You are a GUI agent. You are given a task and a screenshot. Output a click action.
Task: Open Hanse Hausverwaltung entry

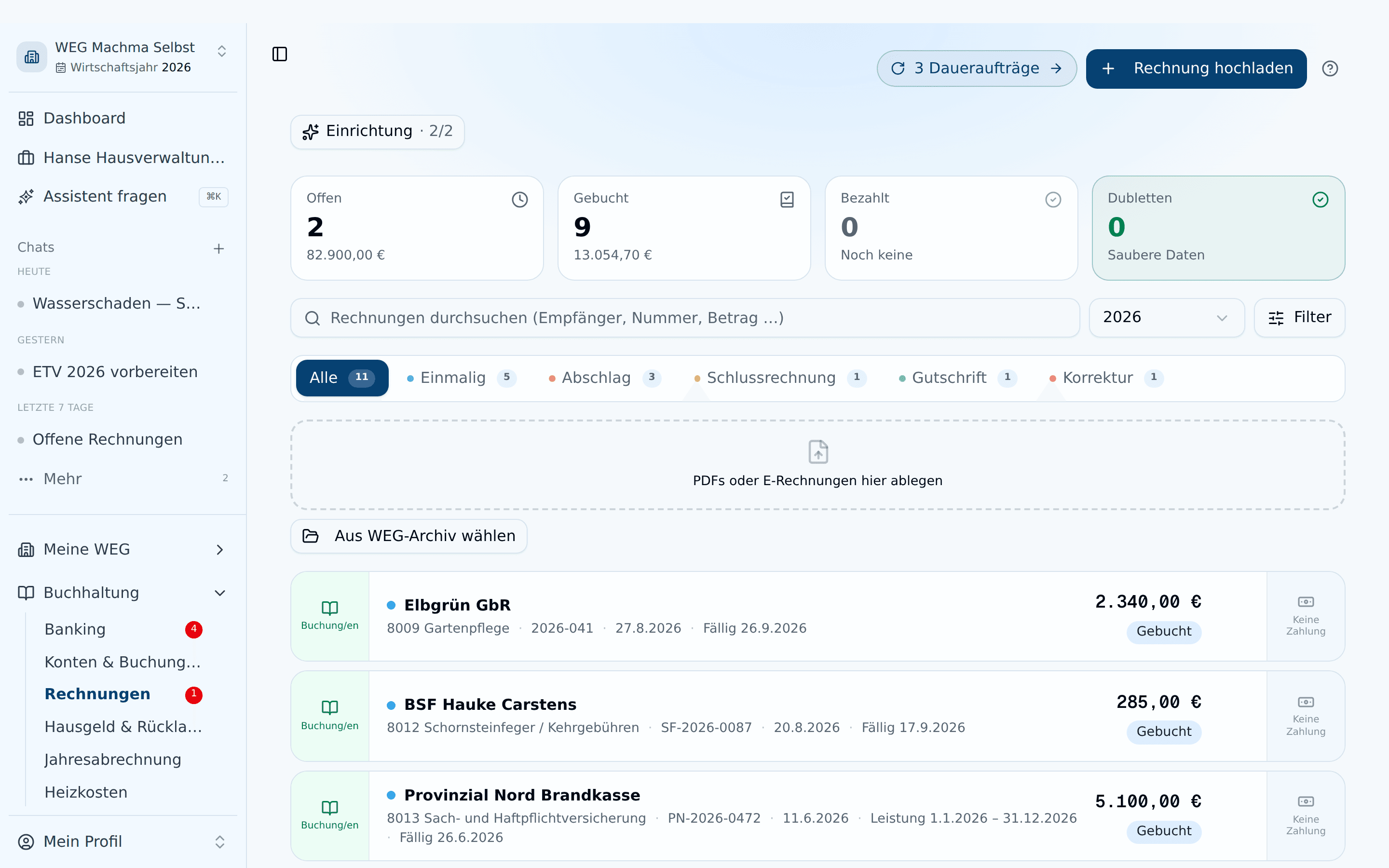(123, 158)
